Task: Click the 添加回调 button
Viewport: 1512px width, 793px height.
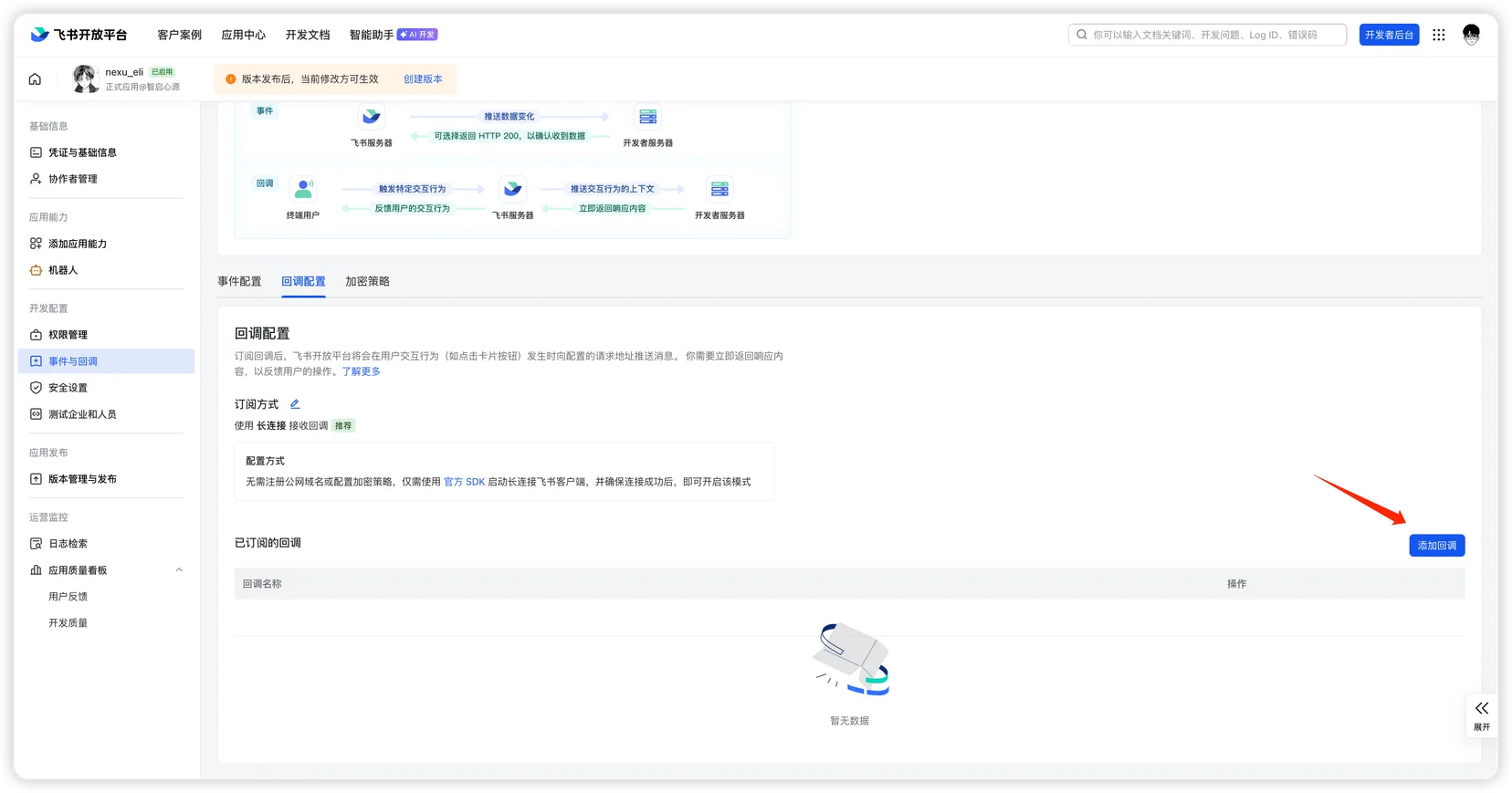Action: 1436,546
